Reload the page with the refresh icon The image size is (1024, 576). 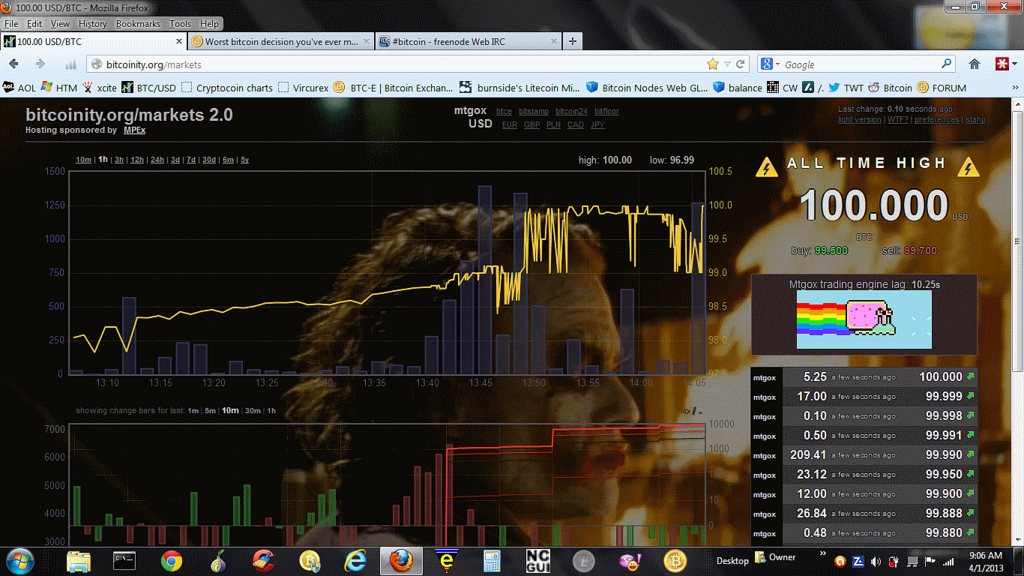tap(741, 64)
